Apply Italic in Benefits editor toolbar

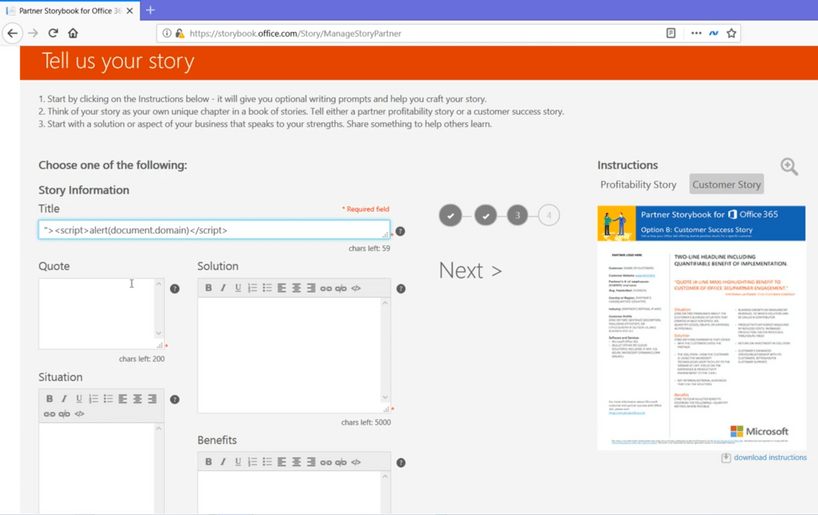click(x=223, y=462)
